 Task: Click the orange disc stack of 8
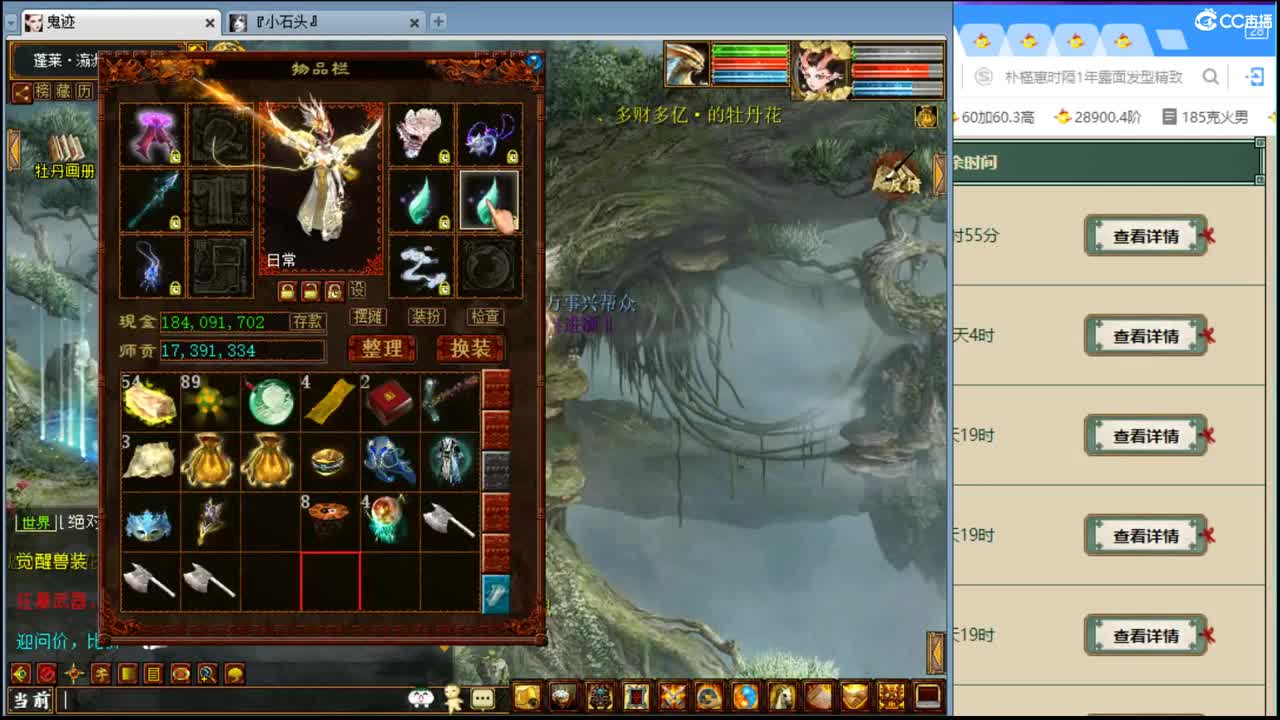coord(330,521)
